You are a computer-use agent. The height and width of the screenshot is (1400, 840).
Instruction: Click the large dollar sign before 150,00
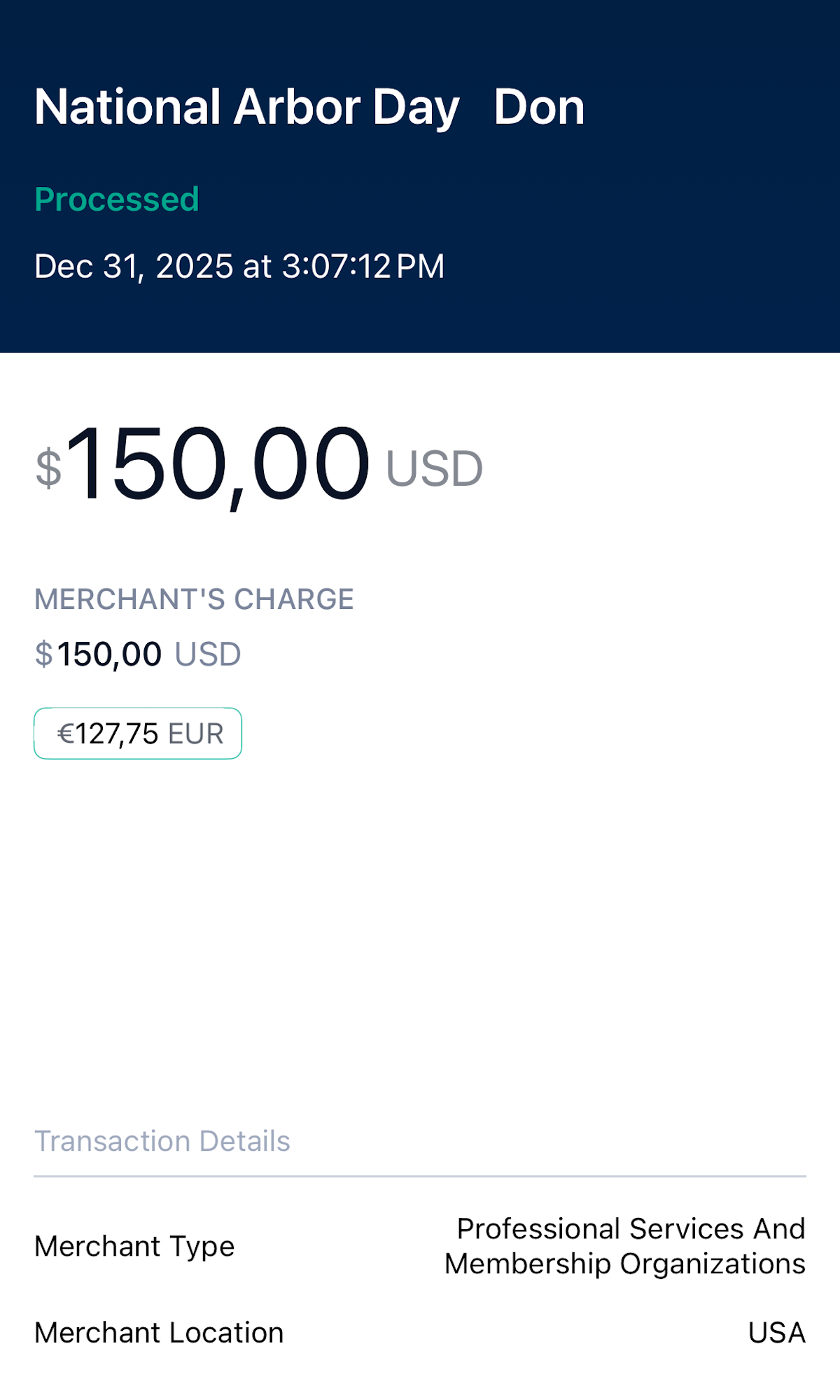pos(49,468)
